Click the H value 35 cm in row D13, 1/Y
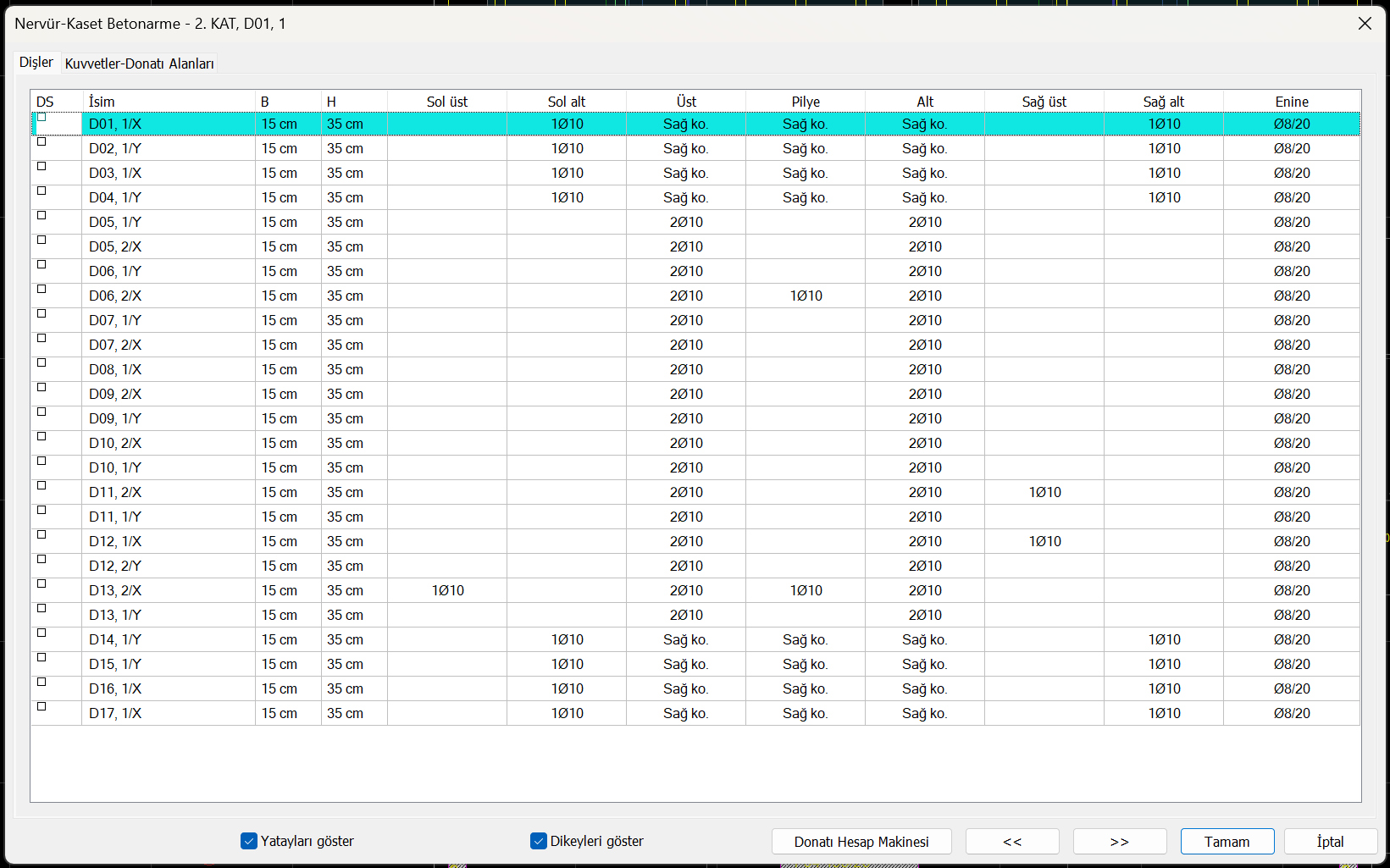 (x=354, y=615)
